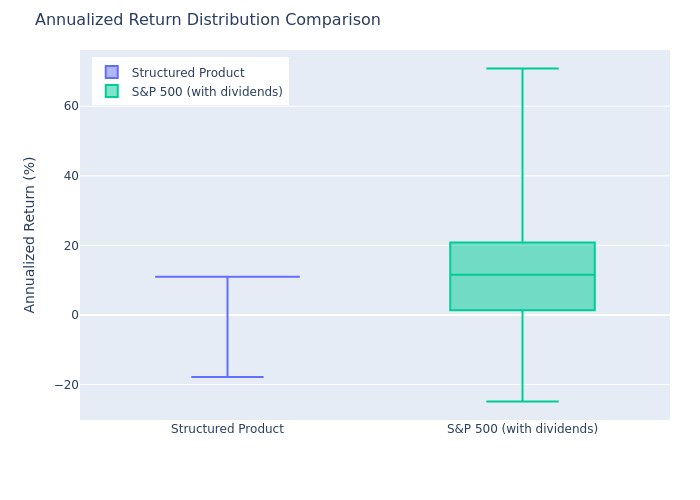Click the Structured Product x-axis label
Viewport: 700px width, 500px height.
(228, 429)
